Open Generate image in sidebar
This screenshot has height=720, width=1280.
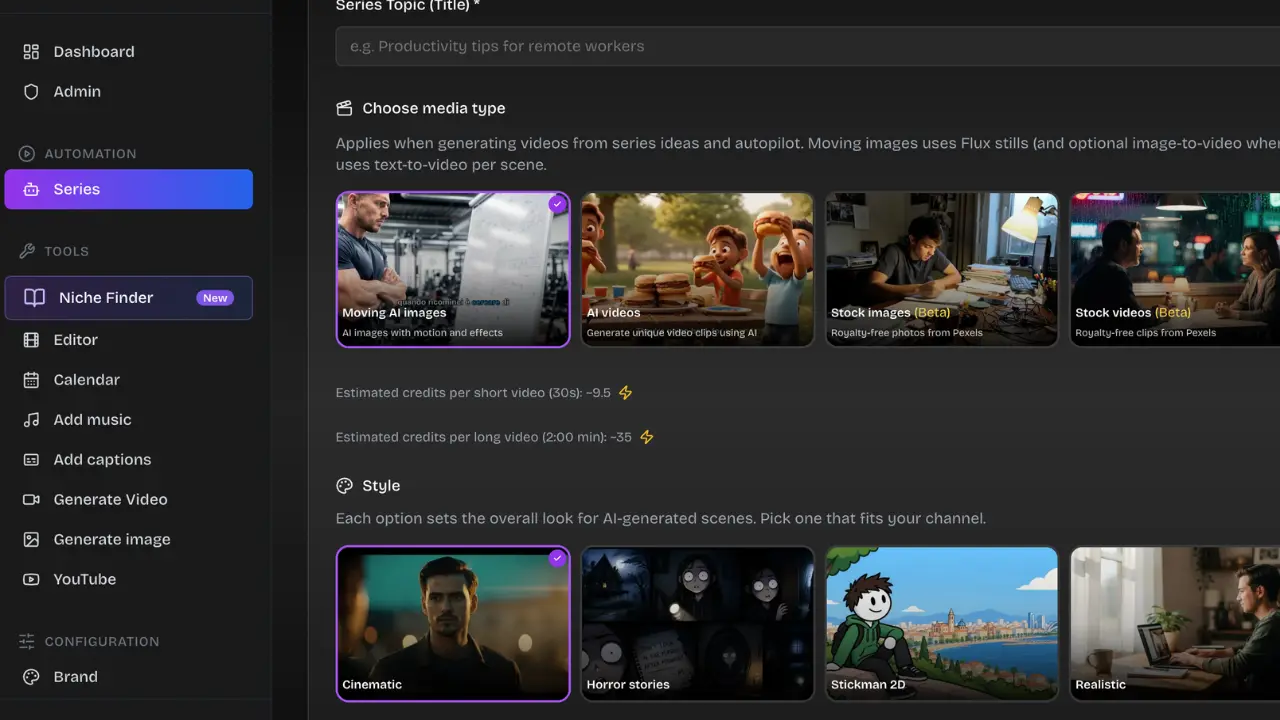(x=129, y=540)
